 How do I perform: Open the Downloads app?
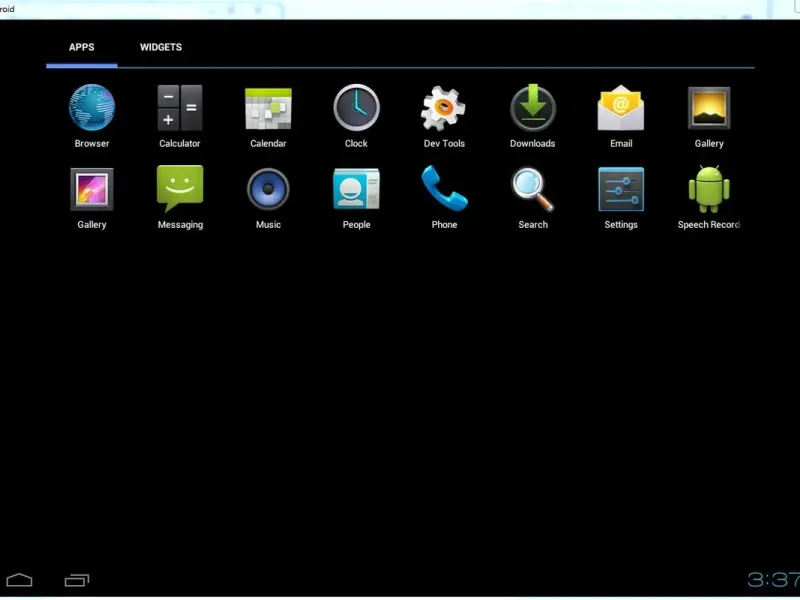532,108
